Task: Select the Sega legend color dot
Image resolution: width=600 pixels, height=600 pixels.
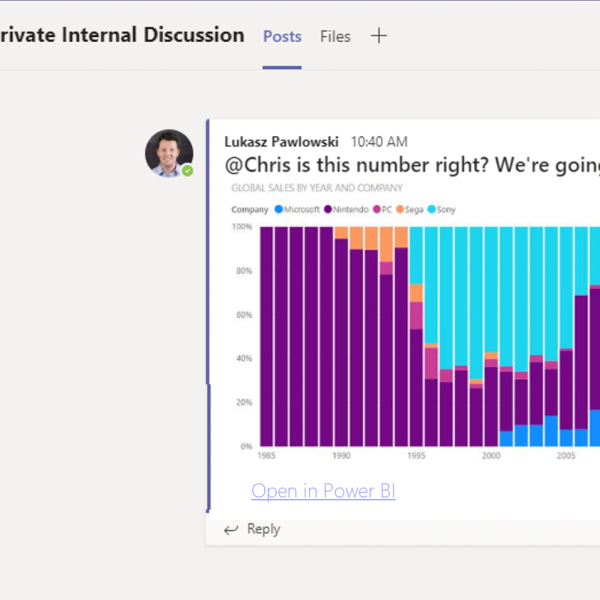Action: pos(400,209)
